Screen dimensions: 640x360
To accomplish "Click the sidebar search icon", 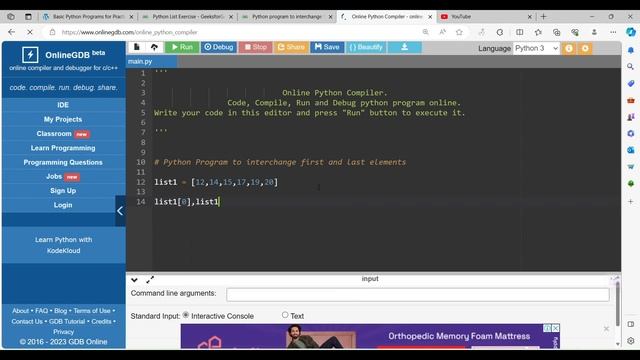I will (x=631, y=67).
